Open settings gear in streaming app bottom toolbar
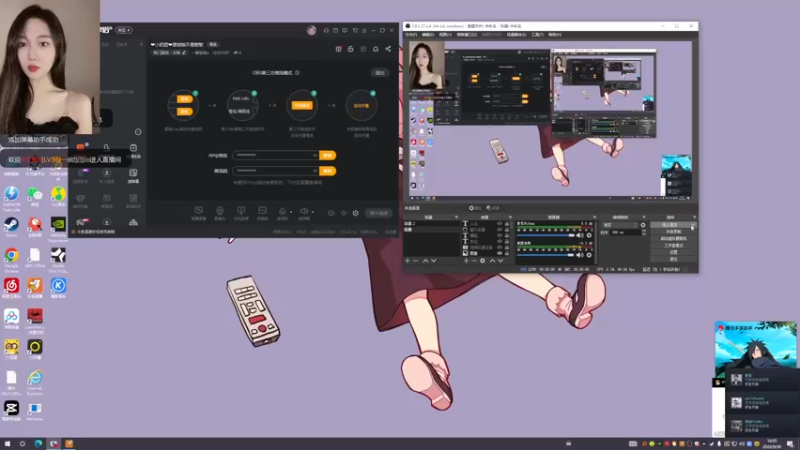 click(x=356, y=213)
